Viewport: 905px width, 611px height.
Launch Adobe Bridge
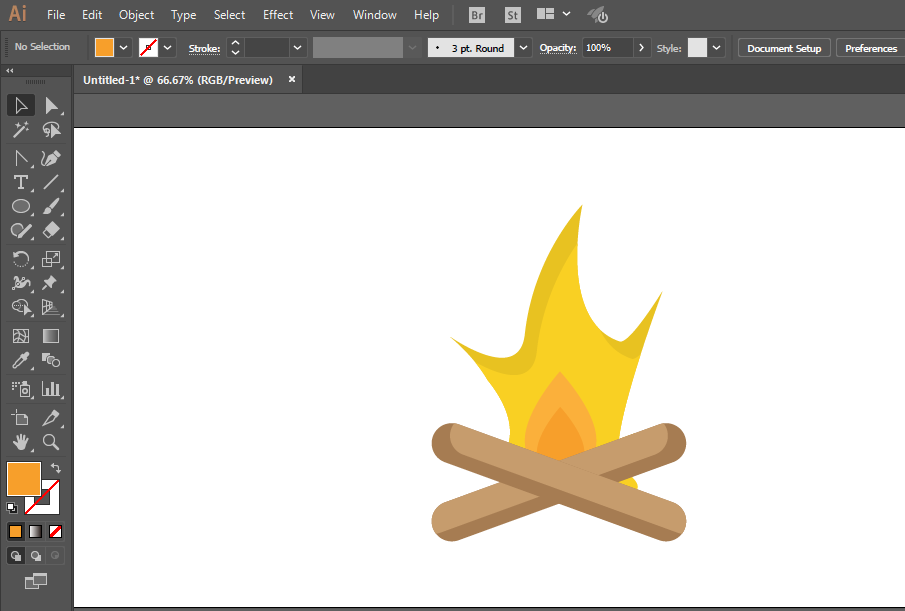(x=477, y=15)
